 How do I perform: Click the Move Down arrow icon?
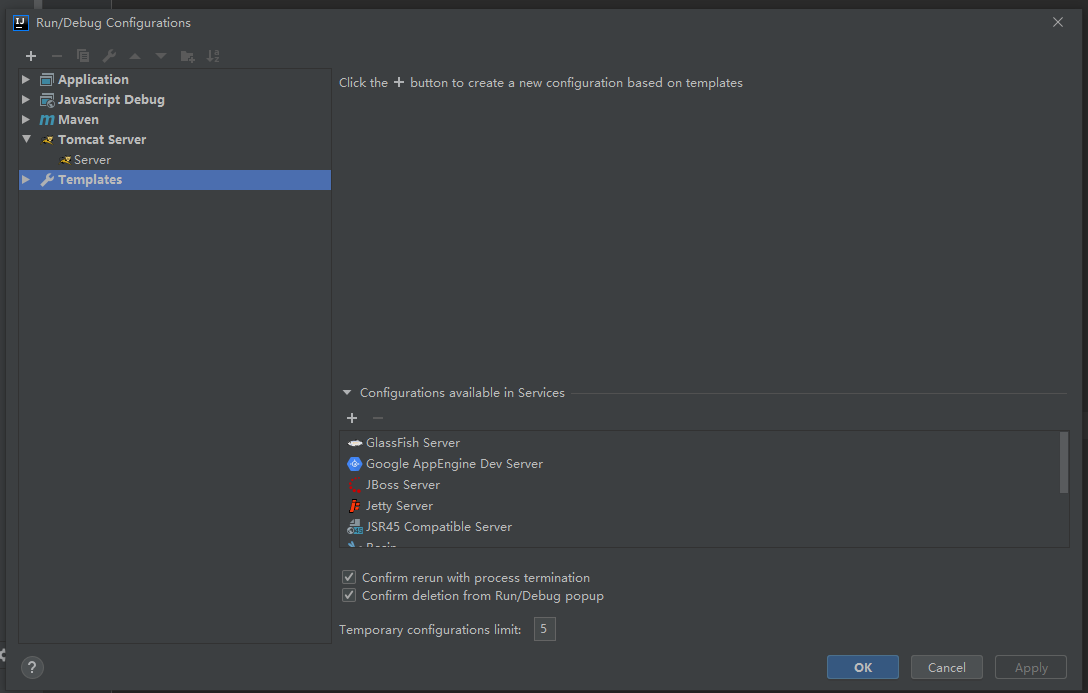pos(160,56)
